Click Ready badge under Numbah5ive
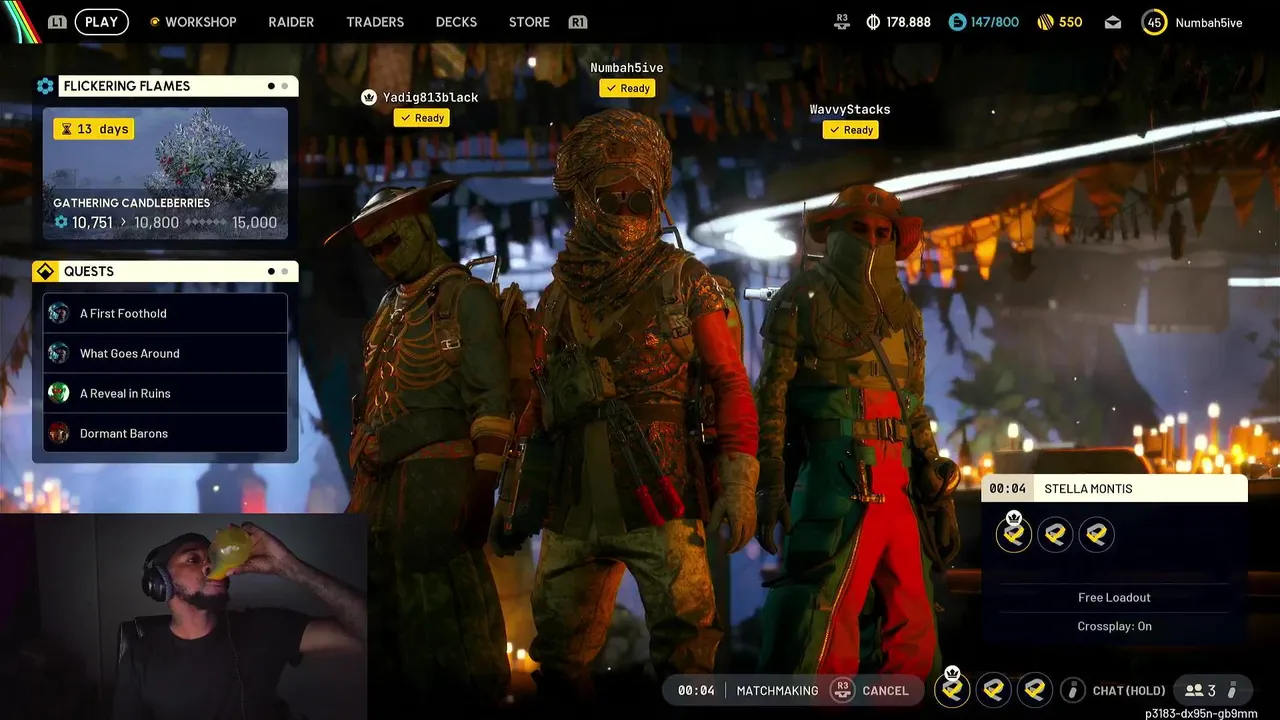Screen dimensions: 1280x720 tap(627, 88)
